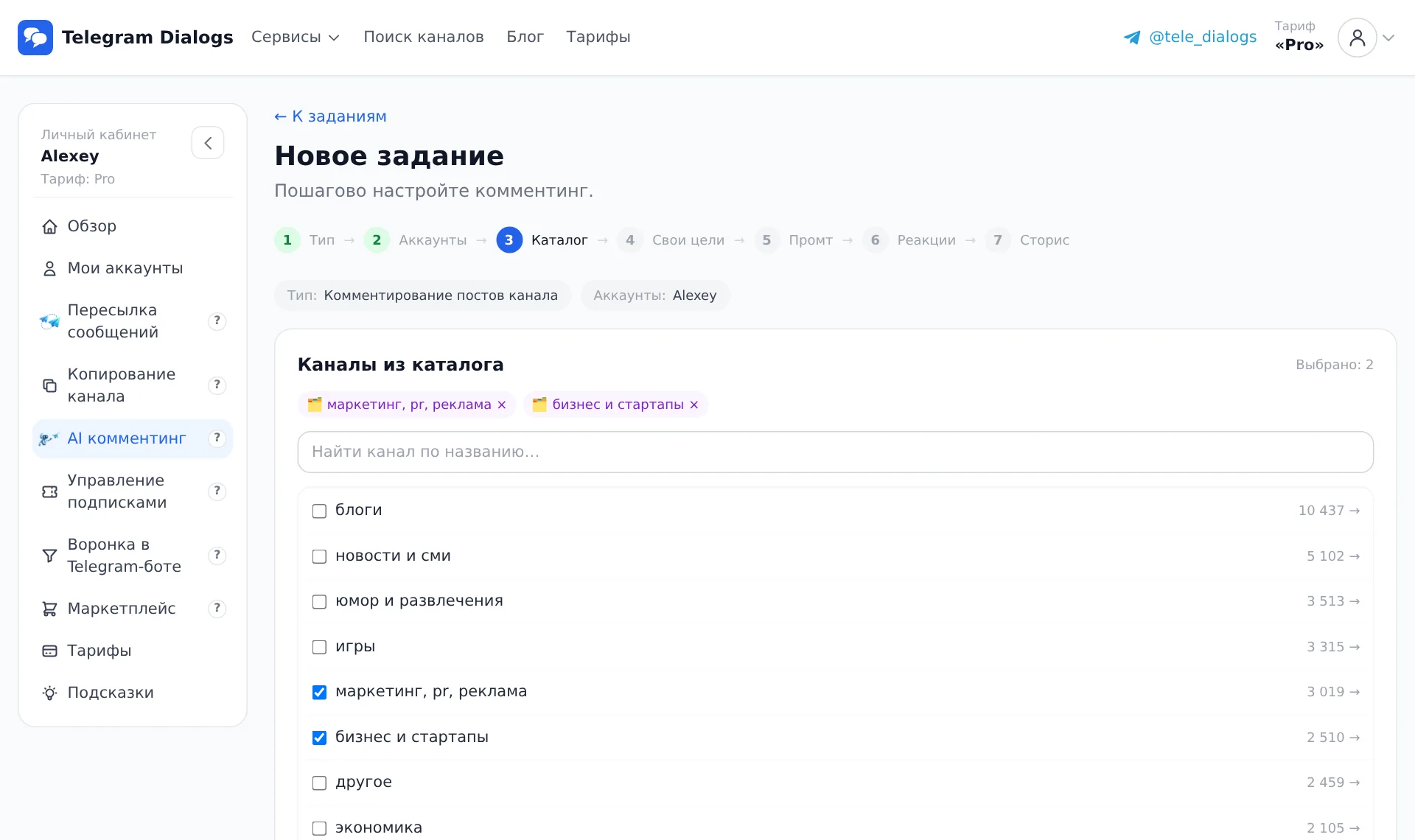The image size is (1415, 840).
Task: Uncheck the маркетинг, pr, реклама checkbox
Action: click(319, 692)
